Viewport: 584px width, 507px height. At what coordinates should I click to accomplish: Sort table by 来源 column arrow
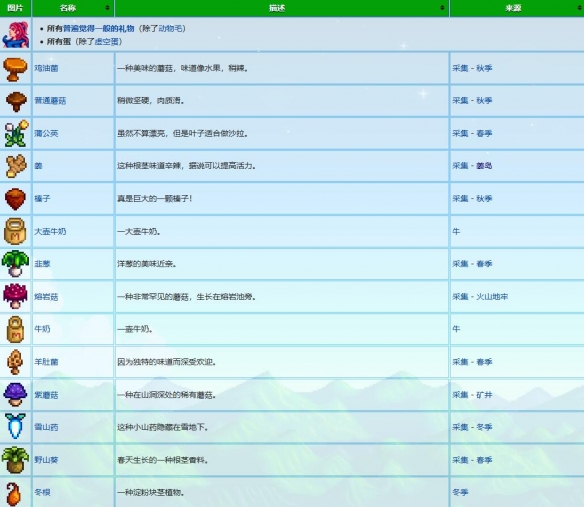[x=580, y=8]
